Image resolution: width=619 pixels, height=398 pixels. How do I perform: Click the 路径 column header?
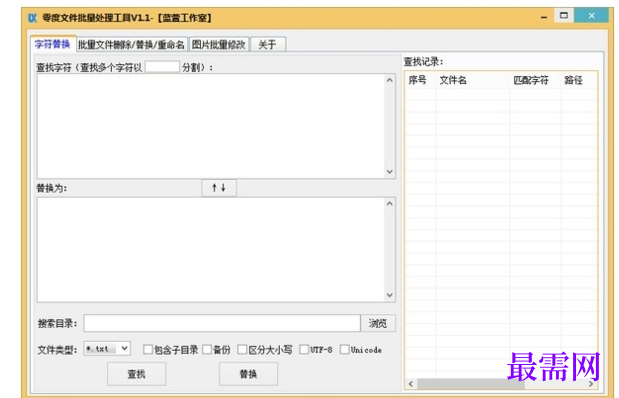pyautogui.click(x=579, y=80)
